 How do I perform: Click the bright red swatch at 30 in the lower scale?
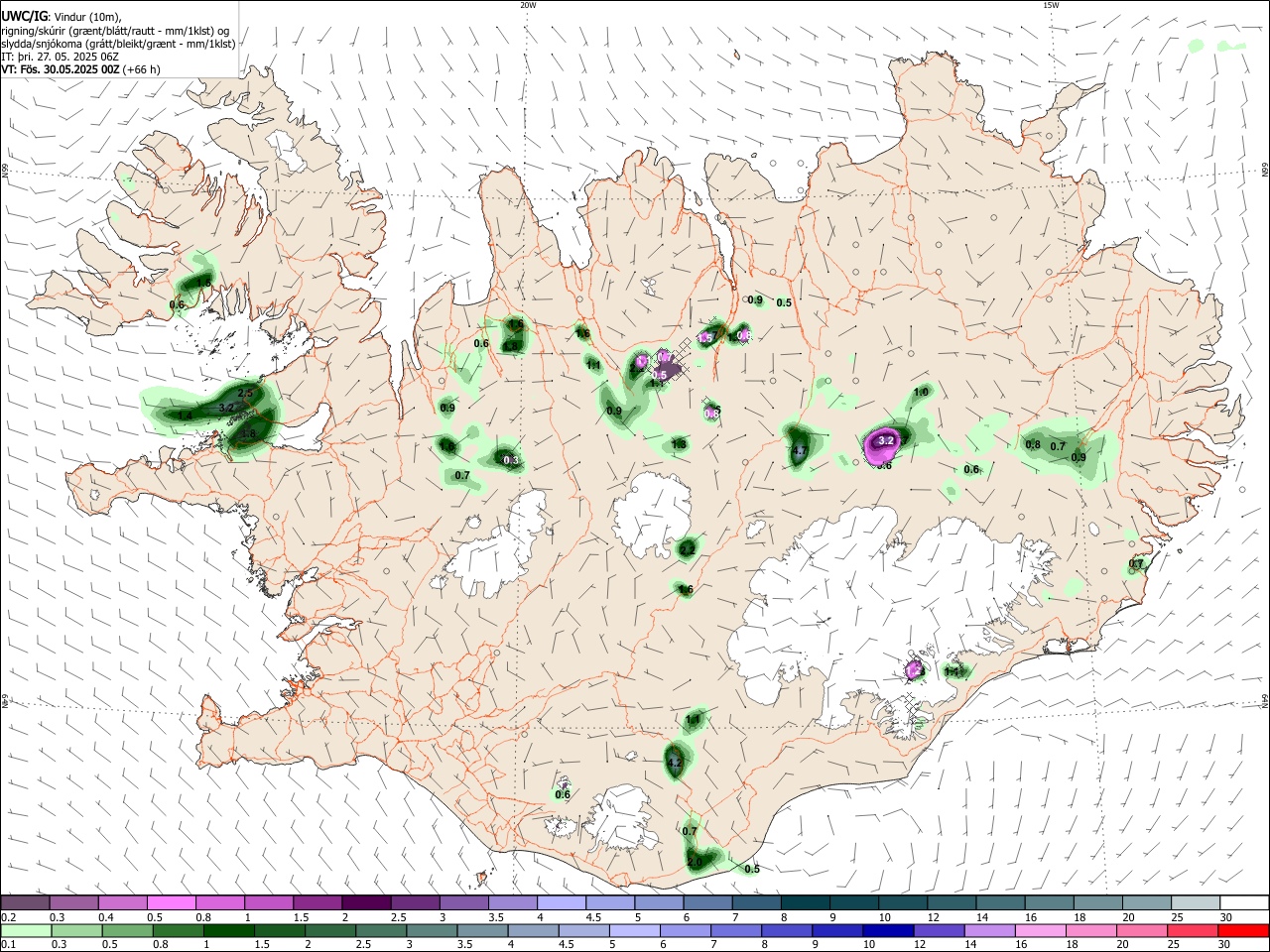(x=1243, y=930)
